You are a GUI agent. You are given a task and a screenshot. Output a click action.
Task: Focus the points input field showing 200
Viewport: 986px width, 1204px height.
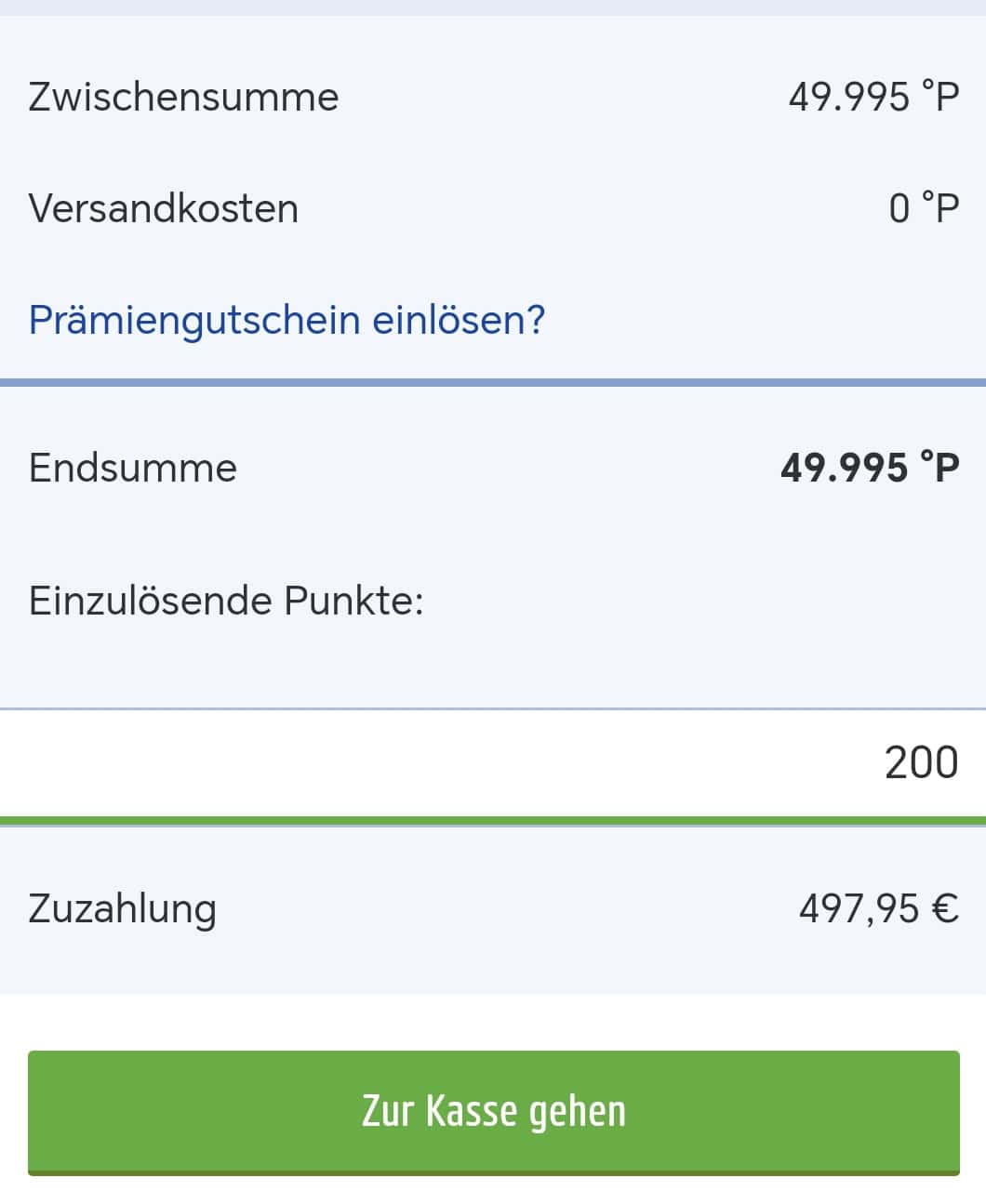(x=493, y=762)
